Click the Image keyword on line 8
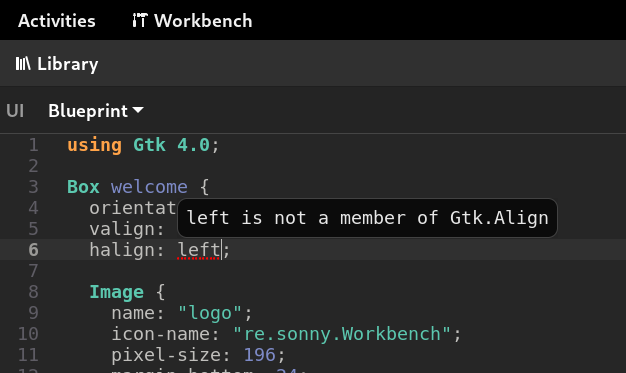The width and height of the screenshot is (626, 373). [116, 292]
